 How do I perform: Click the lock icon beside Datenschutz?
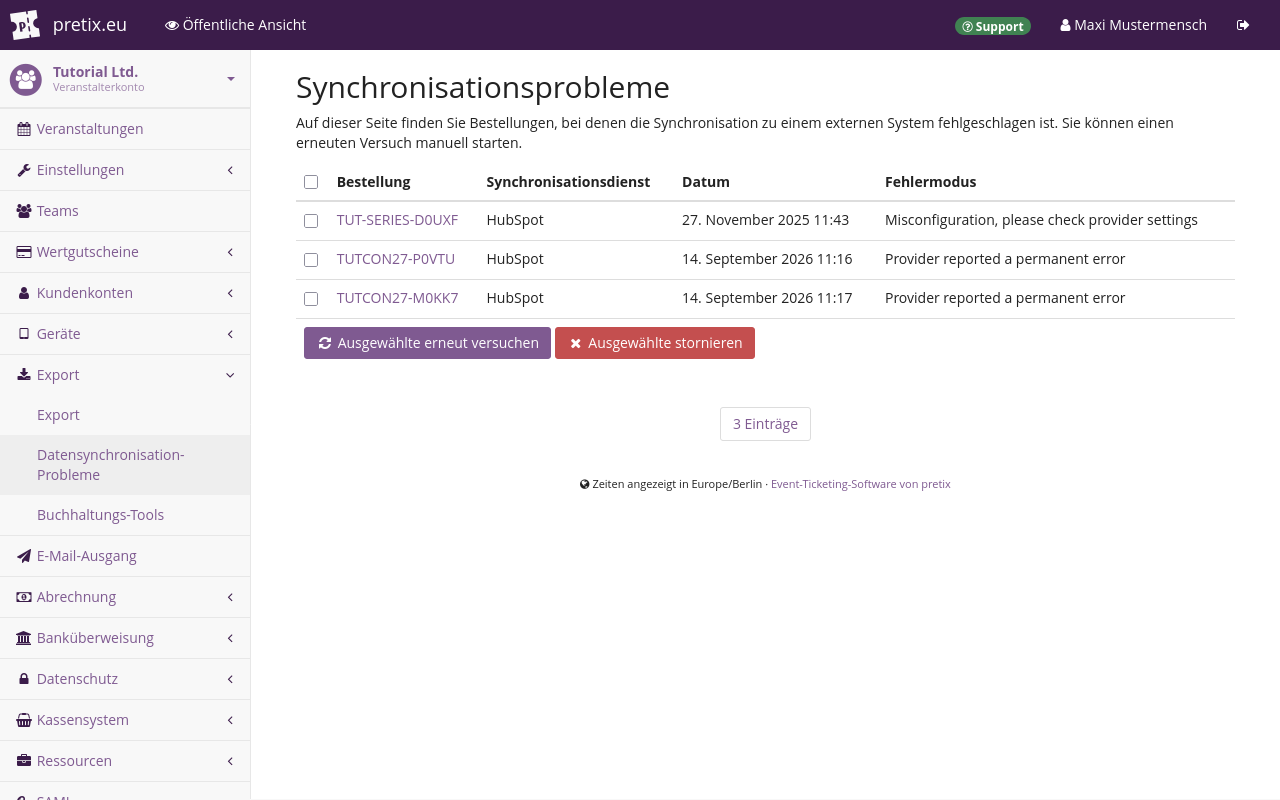pos(24,679)
